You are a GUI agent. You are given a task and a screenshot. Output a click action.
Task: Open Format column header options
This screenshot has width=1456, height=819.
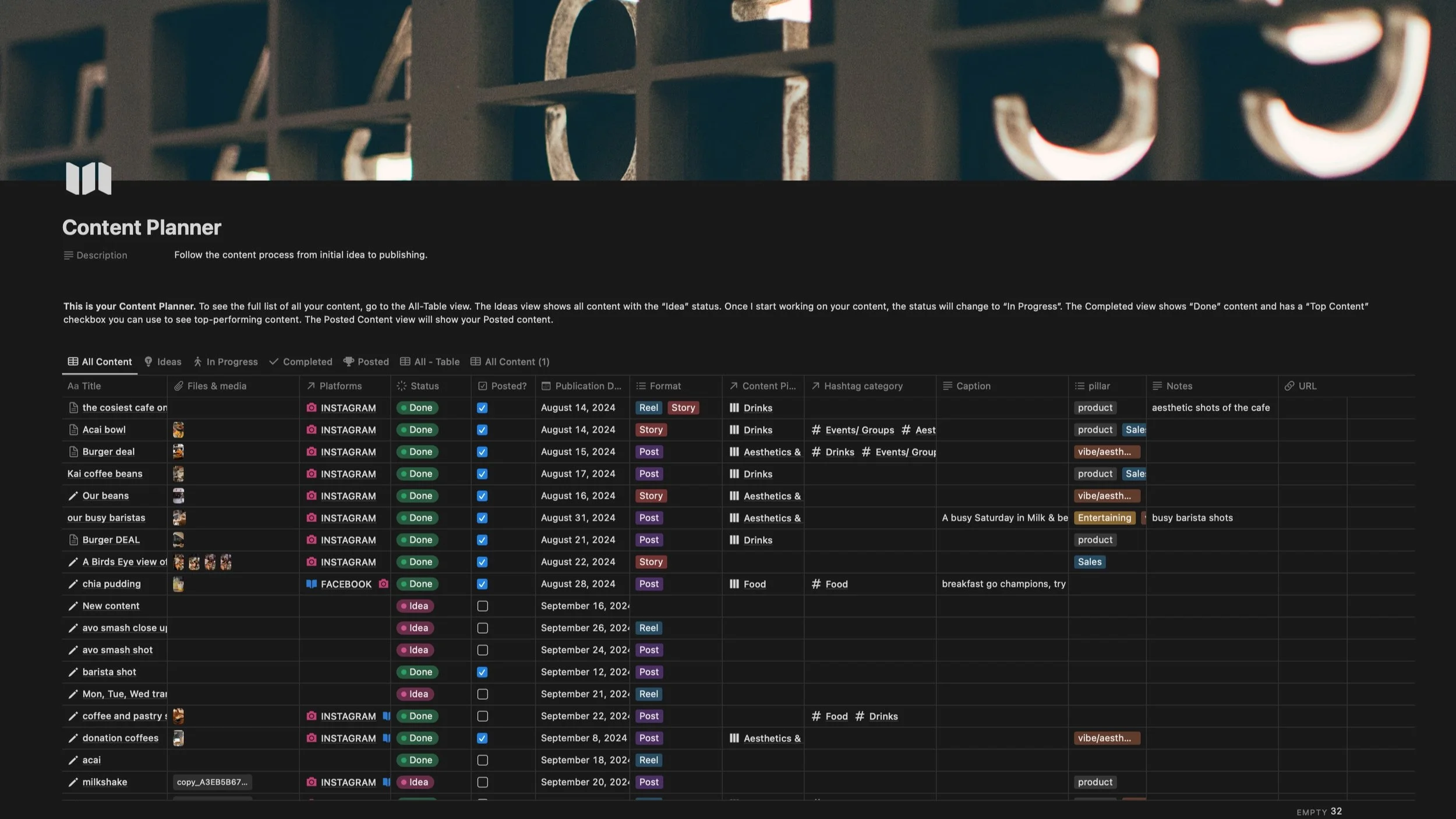coord(665,386)
